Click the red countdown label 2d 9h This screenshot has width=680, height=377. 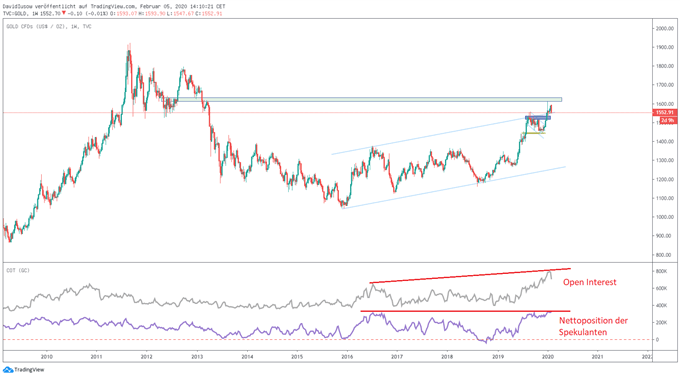[667, 120]
